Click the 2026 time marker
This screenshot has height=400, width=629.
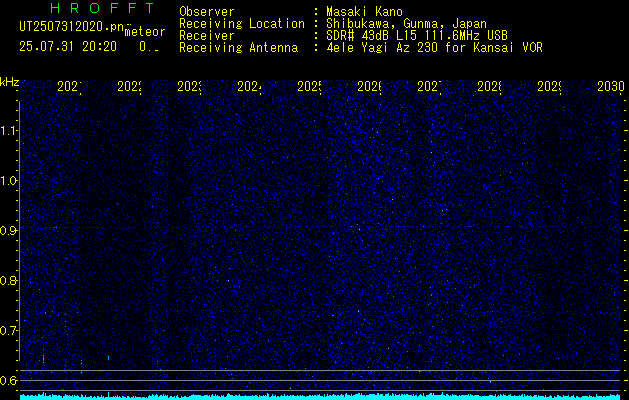pos(369,86)
